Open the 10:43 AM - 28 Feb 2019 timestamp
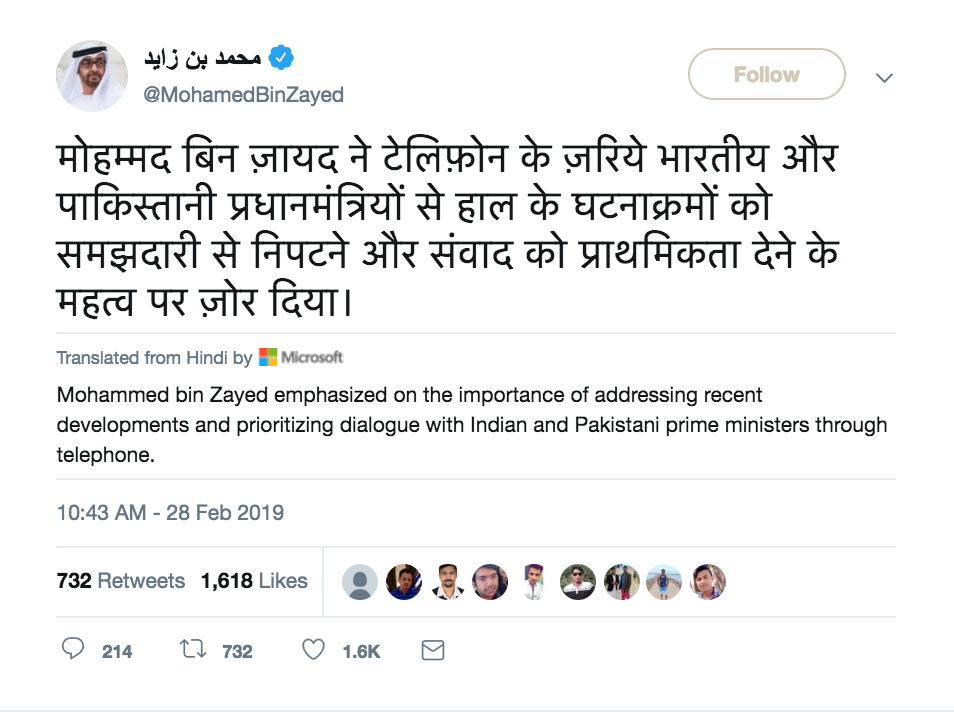Viewport: 954px width, 712px height. pos(170,513)
